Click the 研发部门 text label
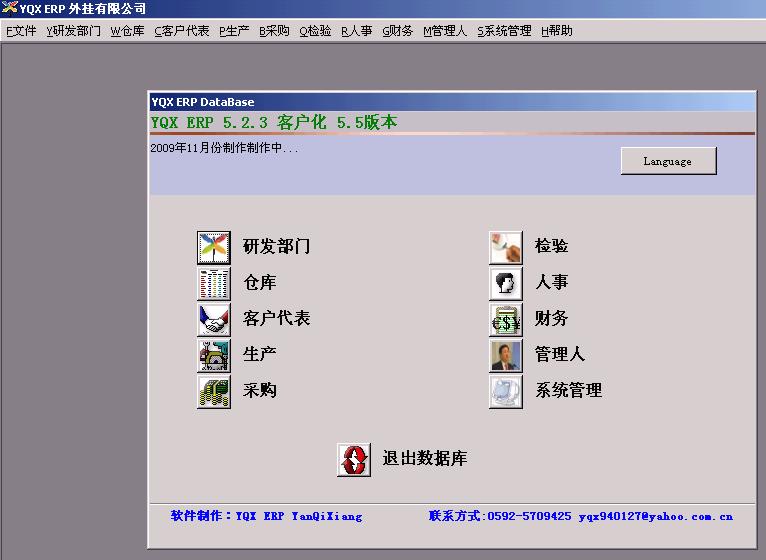766x560 pixels. tap(277, 246)
